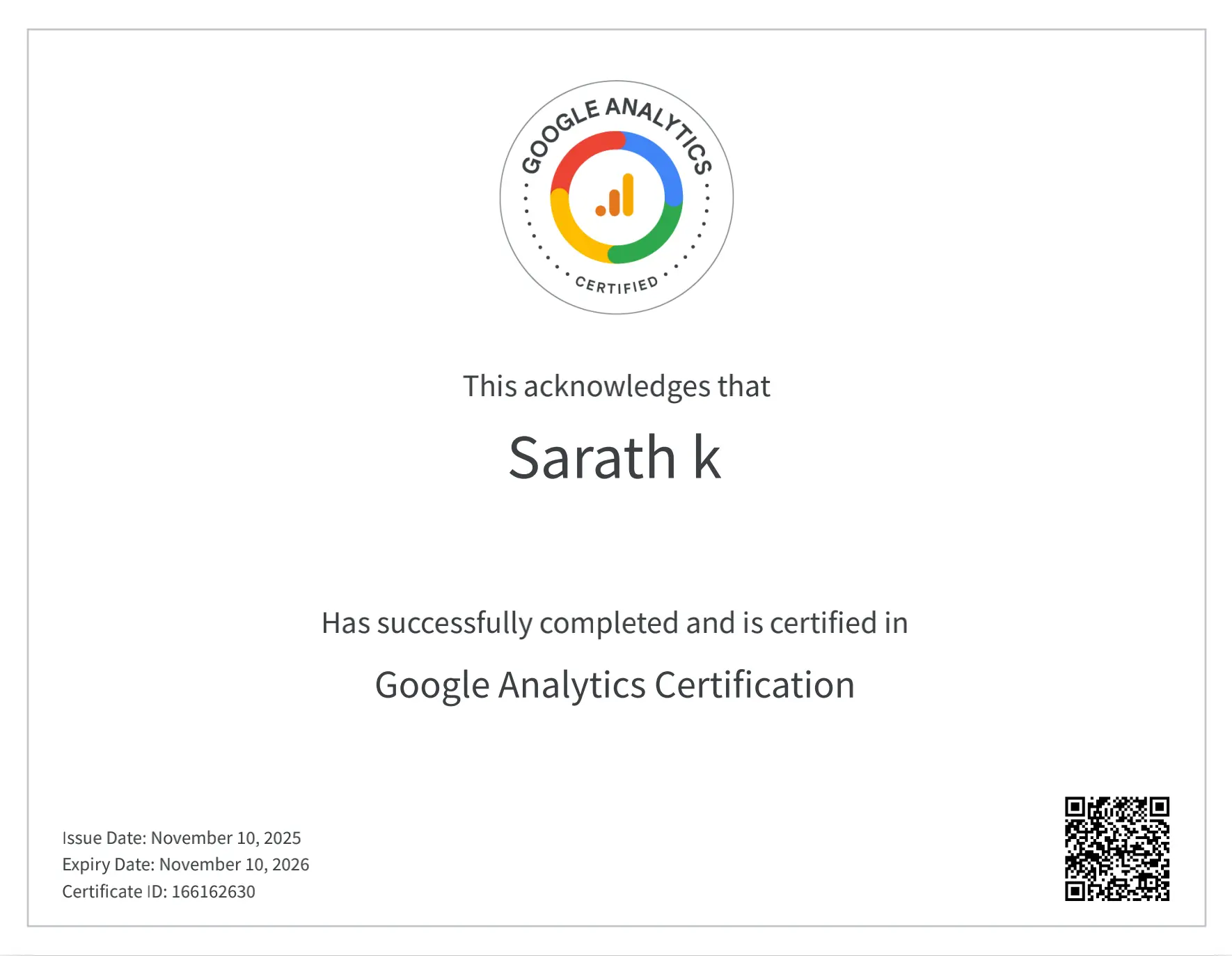
Task: Click the Expiry Date November 10, 2026
Action: (186, 864)
